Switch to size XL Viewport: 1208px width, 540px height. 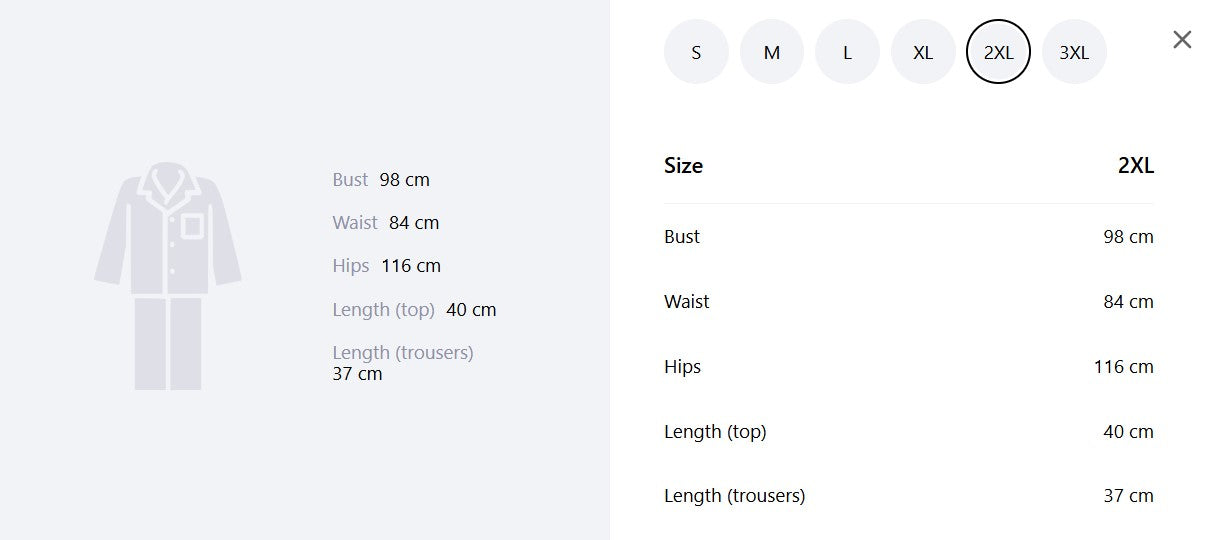(923, 52)
